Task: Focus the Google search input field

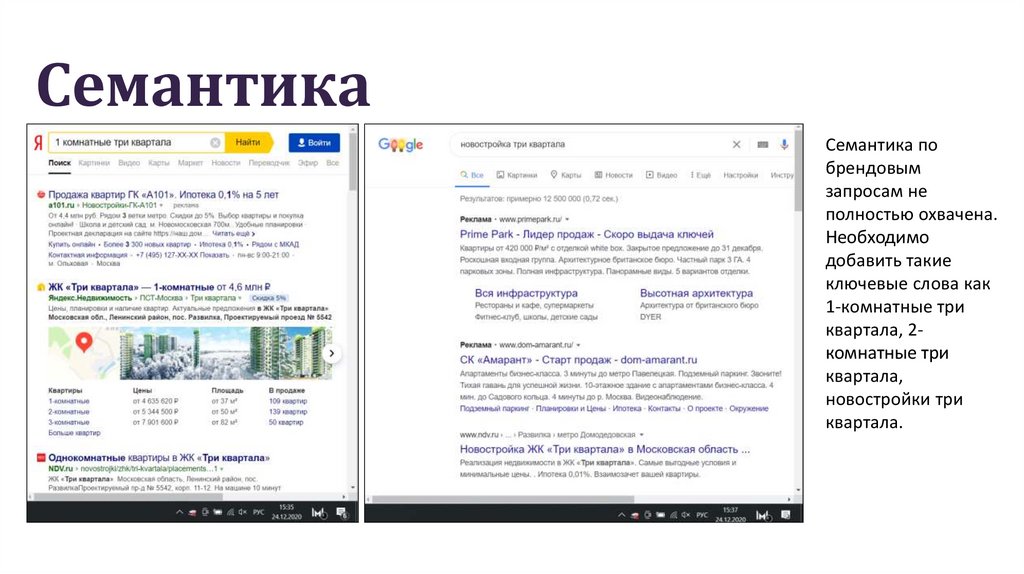Action: tap(591, 144)
